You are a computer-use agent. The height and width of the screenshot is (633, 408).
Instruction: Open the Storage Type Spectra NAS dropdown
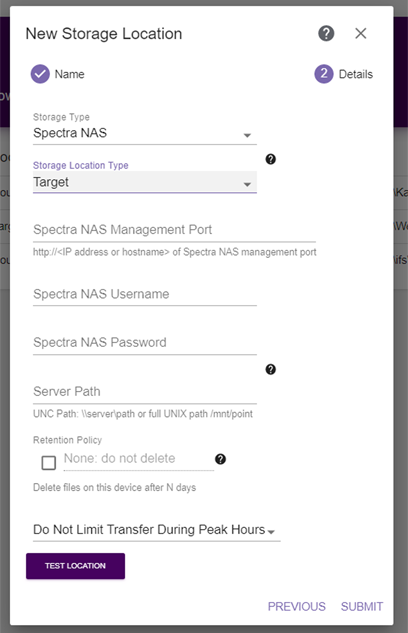tap(144, 133)
